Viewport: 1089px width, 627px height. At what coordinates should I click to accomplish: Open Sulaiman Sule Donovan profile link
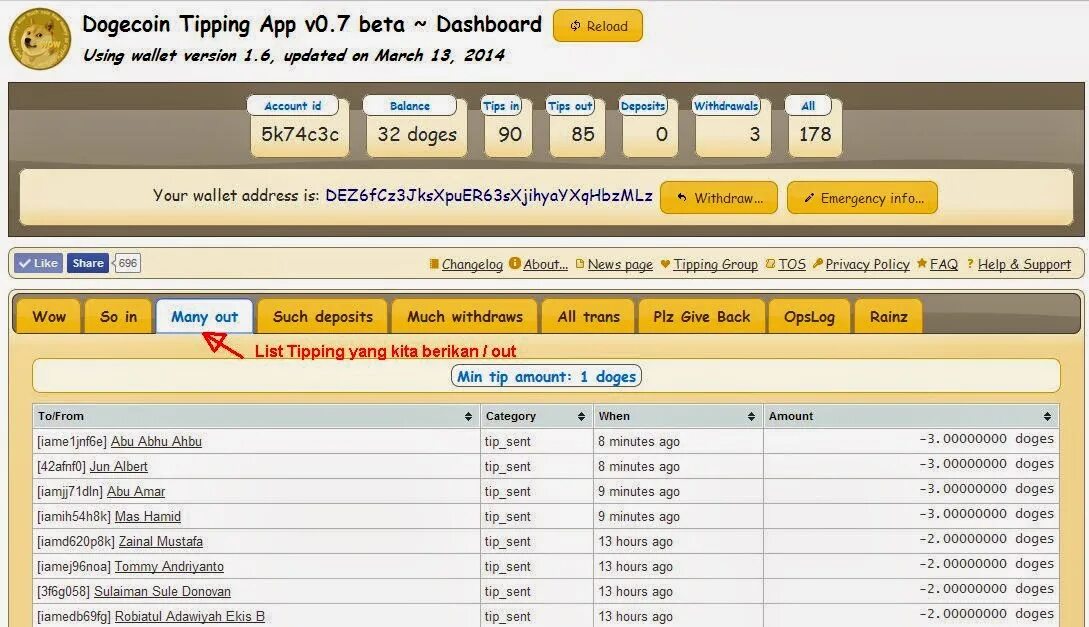163,592
